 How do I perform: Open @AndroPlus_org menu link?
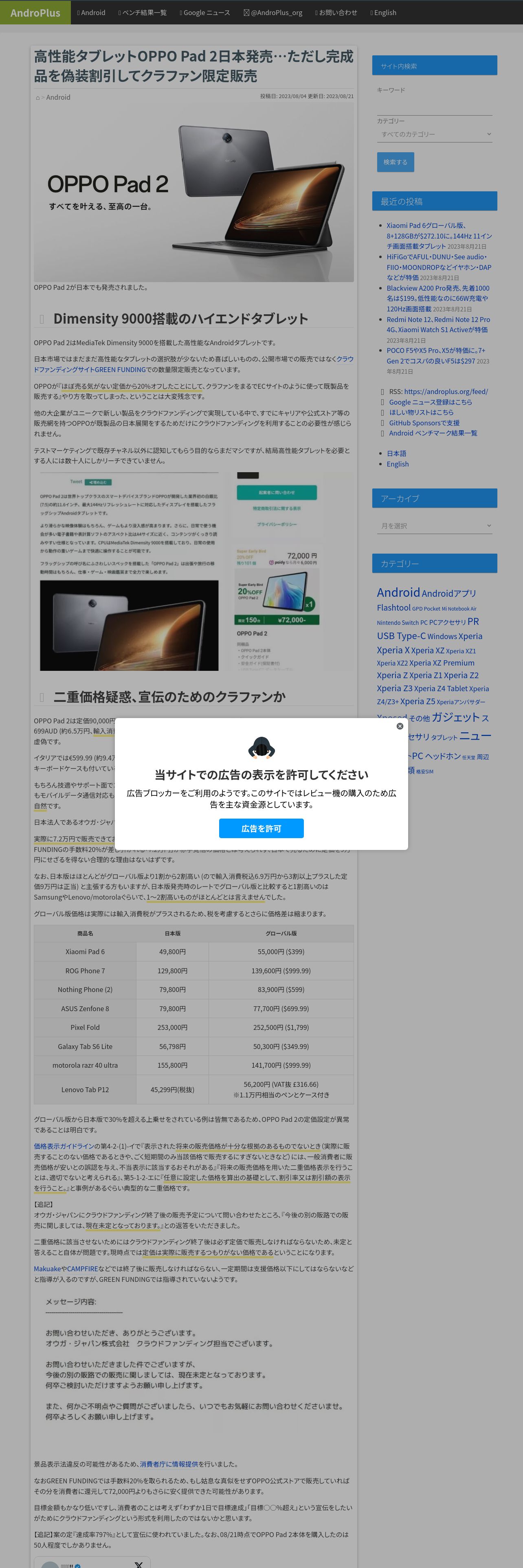tap(273, 13)
